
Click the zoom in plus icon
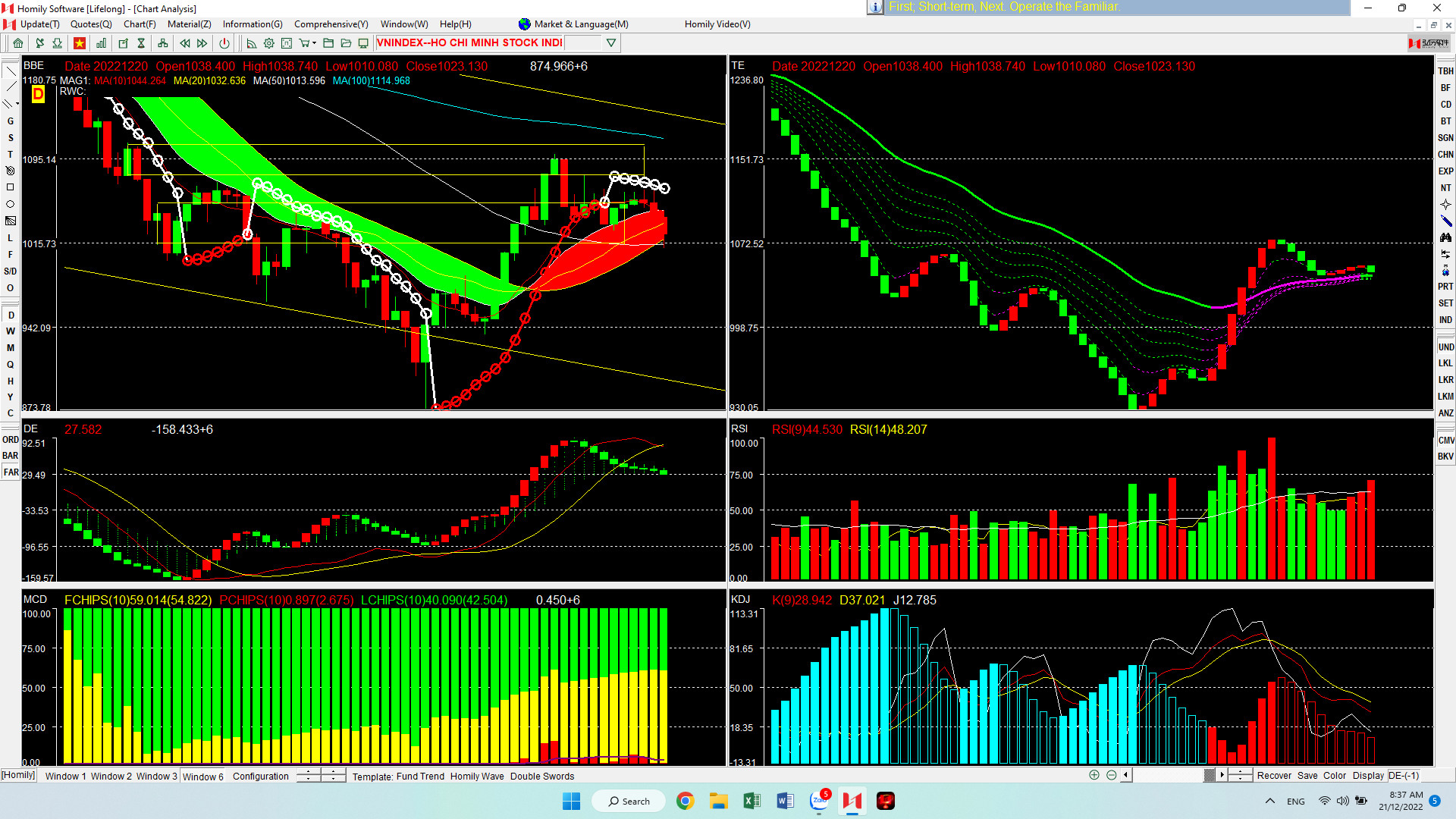coord(1094,775)
